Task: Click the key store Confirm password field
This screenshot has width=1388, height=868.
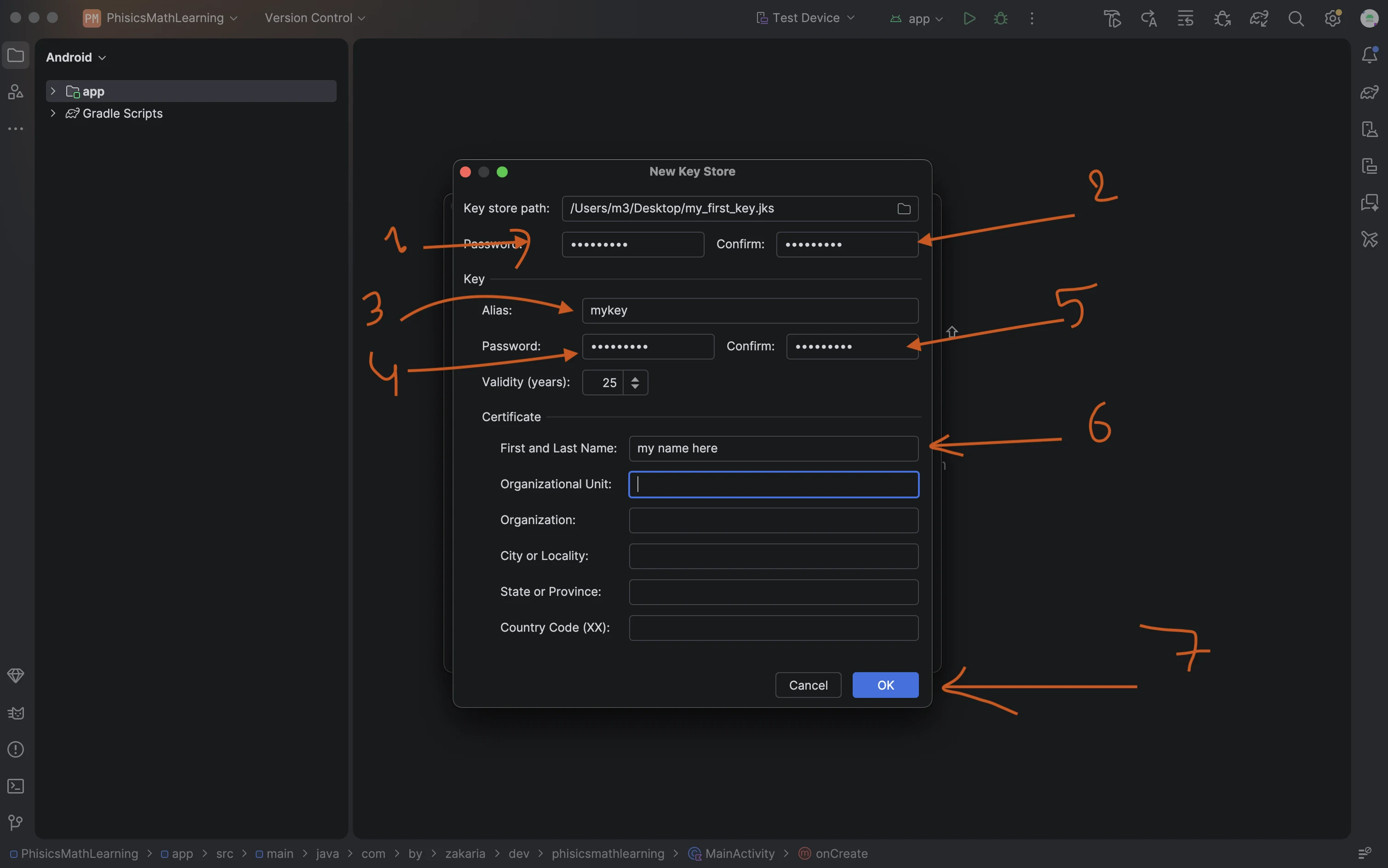Action: click(847, 245)
